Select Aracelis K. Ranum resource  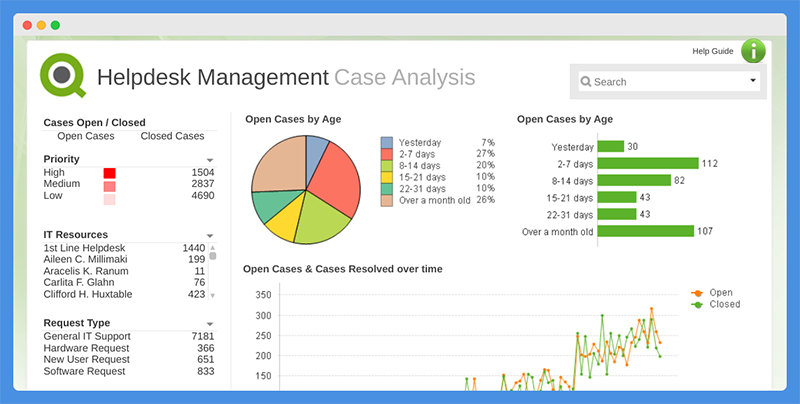coord(124,271)
